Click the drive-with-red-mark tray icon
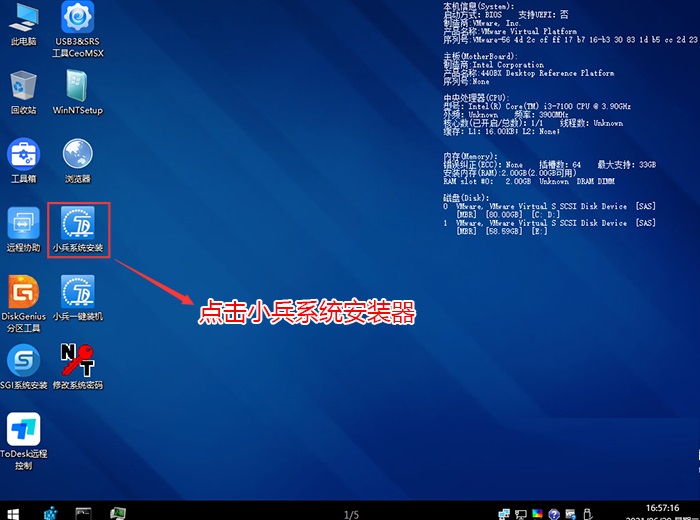 point(570,514)
